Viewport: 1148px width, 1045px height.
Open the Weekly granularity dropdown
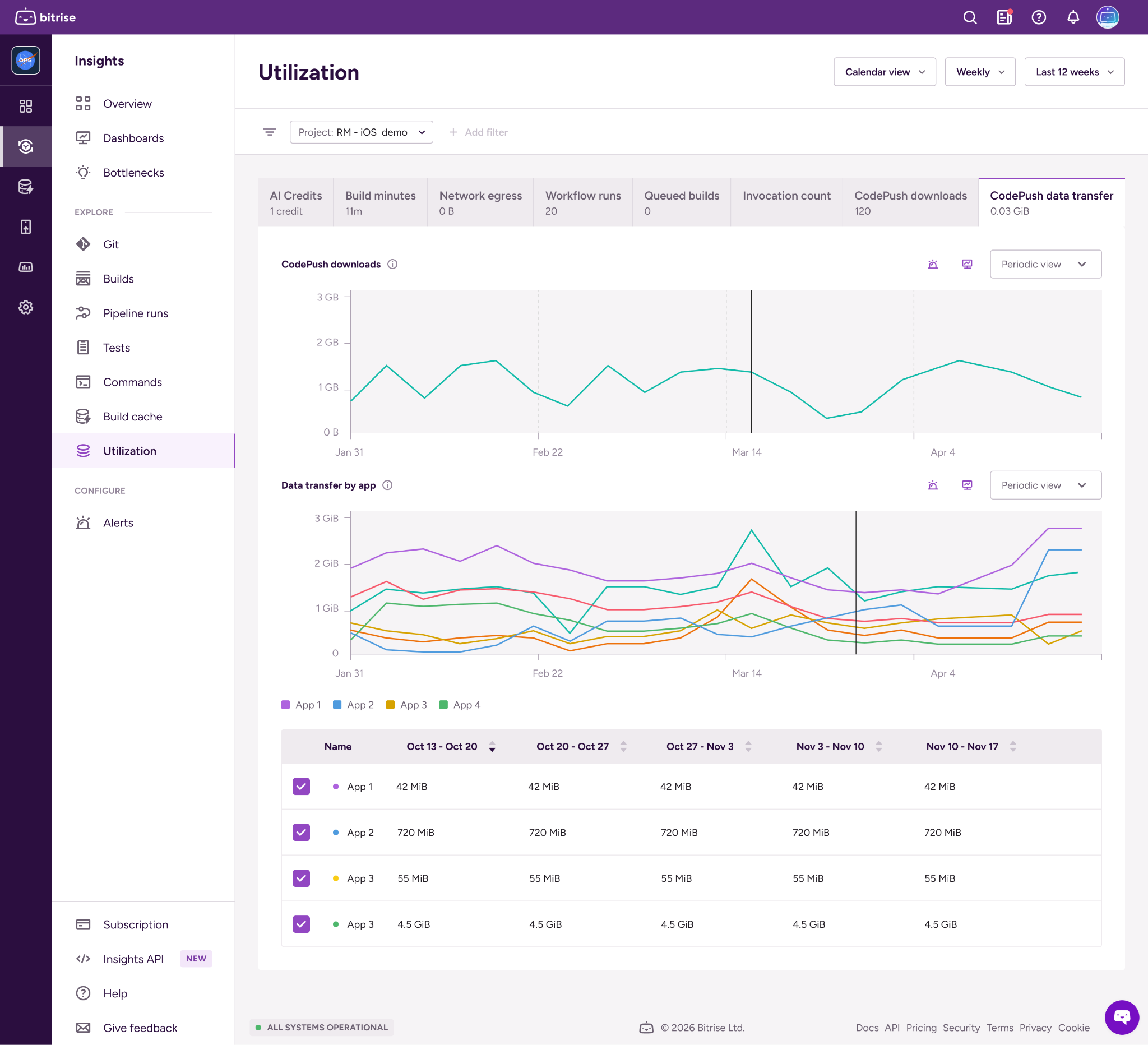click(x=980, y=72)
